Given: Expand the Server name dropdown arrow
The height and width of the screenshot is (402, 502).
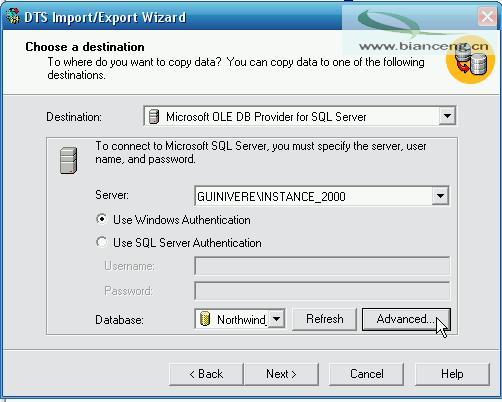Looking at the screenshot, I should 440,196.
